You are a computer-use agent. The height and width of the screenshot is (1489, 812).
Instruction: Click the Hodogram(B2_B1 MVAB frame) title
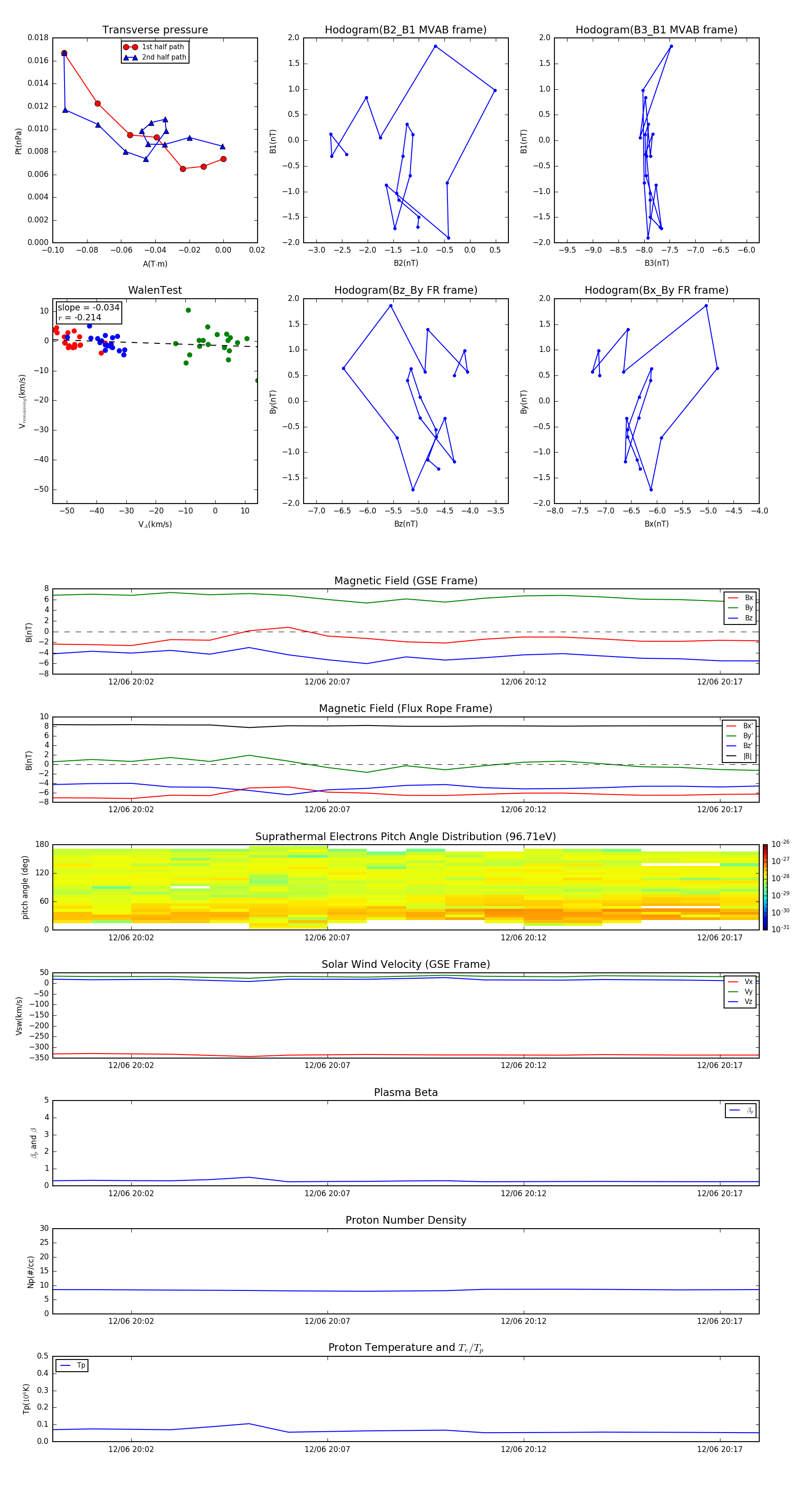pyautogui.click(x=406, y=29)
